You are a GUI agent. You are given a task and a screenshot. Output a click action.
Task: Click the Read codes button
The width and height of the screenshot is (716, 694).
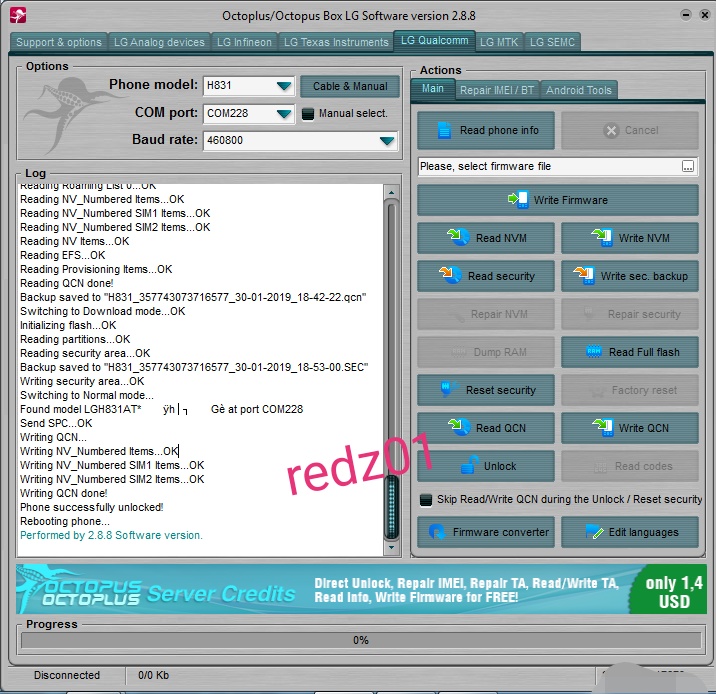(630, 466)
